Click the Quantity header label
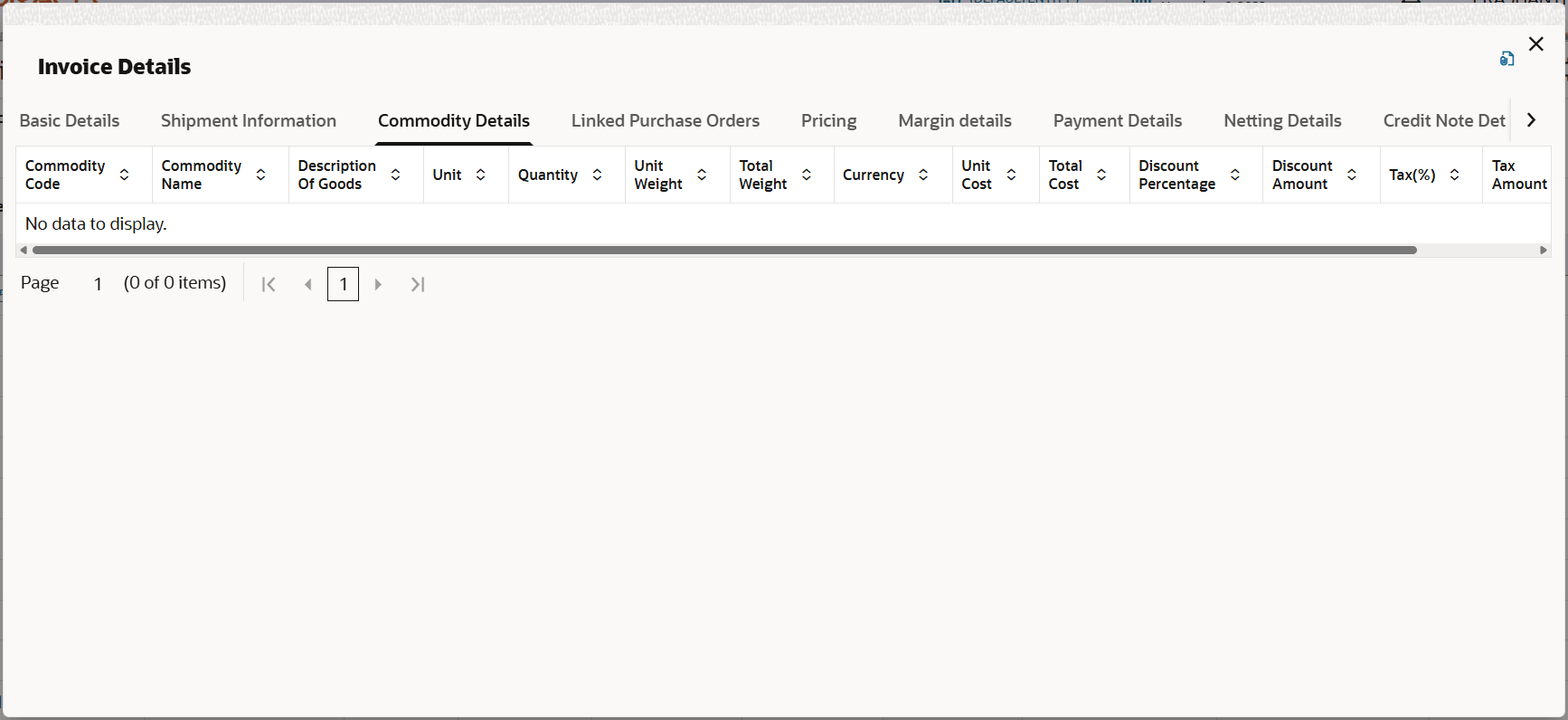The height and width of the screenshot is (720, 1568). click(x=548, y=175)
